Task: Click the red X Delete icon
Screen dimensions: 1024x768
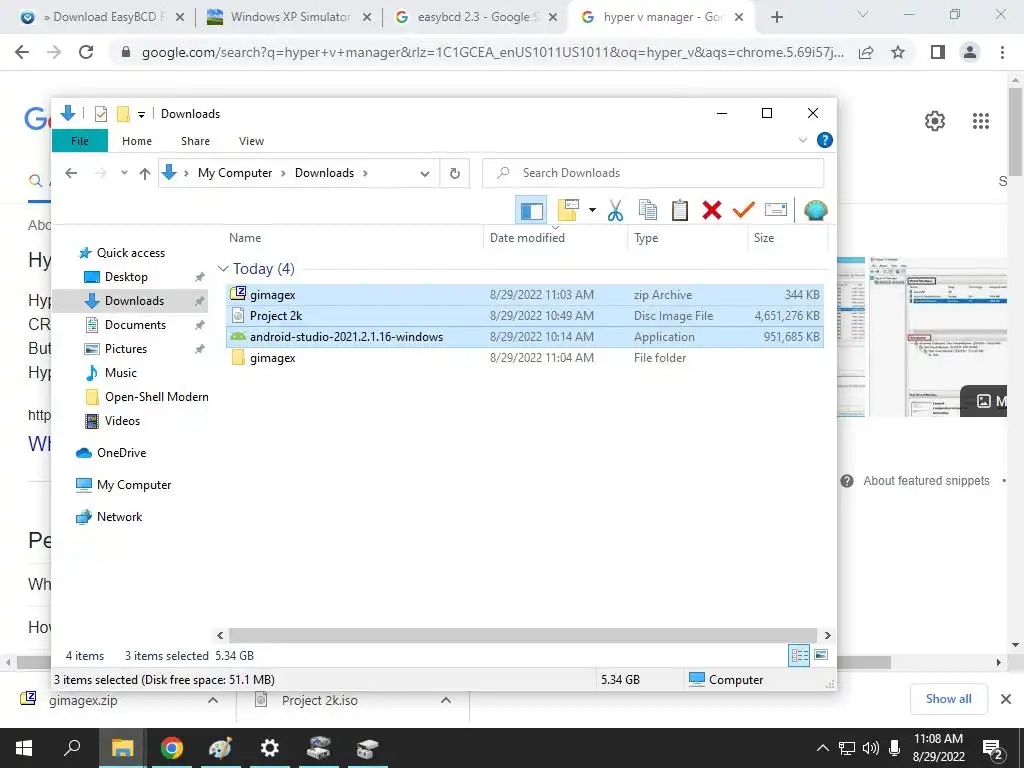Action: (x=712, y=210)
